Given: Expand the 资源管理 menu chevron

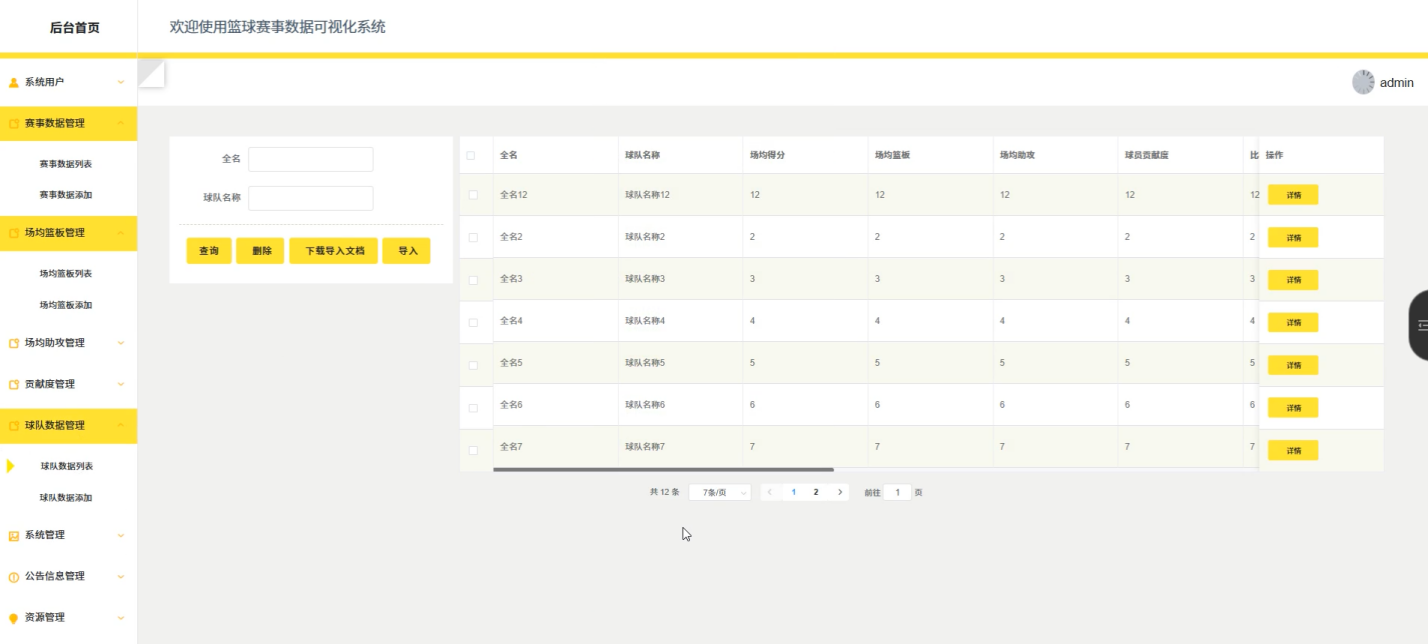Looking at the screenshot, I should tap(121, 617).
